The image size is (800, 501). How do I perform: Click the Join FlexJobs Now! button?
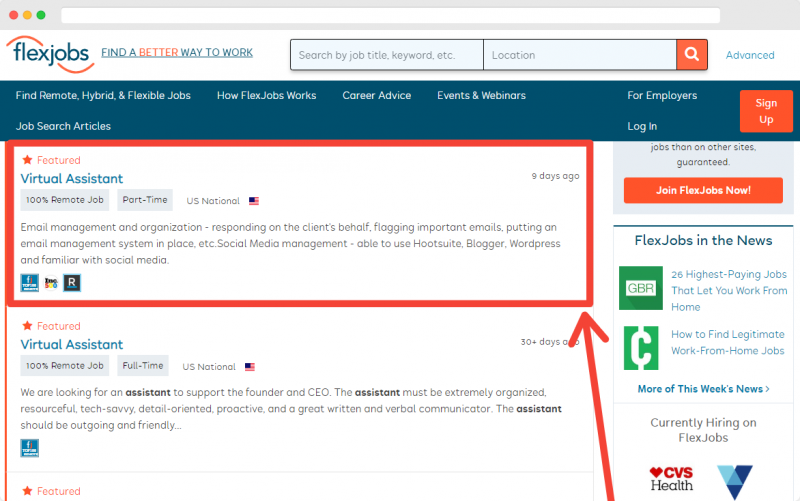tap(703, 190)
